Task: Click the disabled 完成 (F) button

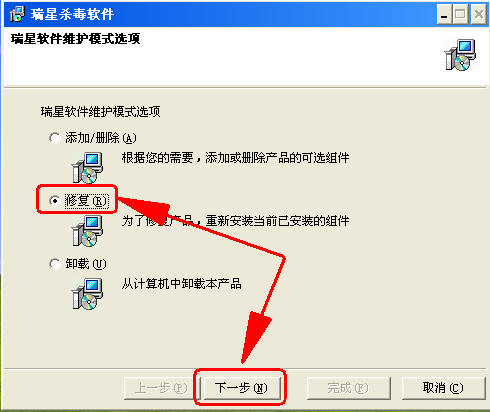Action: (348, 388)
